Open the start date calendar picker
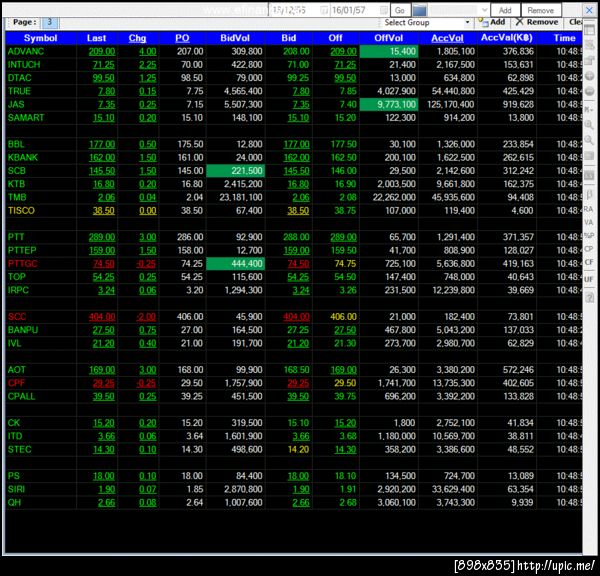 point(324,10)
